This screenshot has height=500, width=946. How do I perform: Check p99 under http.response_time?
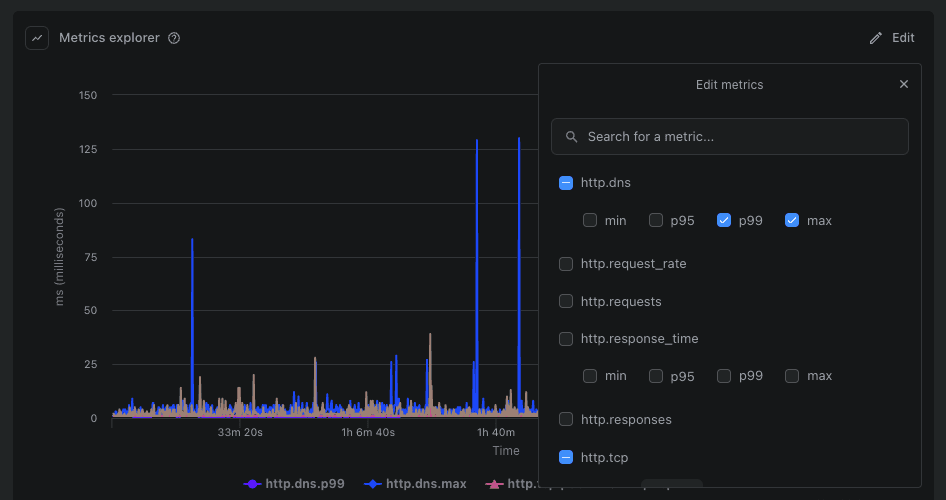click(724, 376)
